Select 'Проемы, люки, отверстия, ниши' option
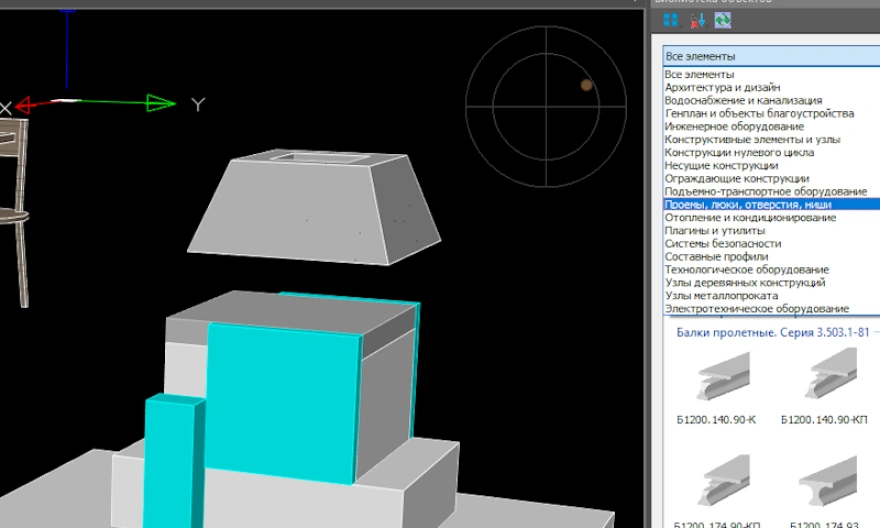Viewport: 880px width, 528px height. pos(748,205)
